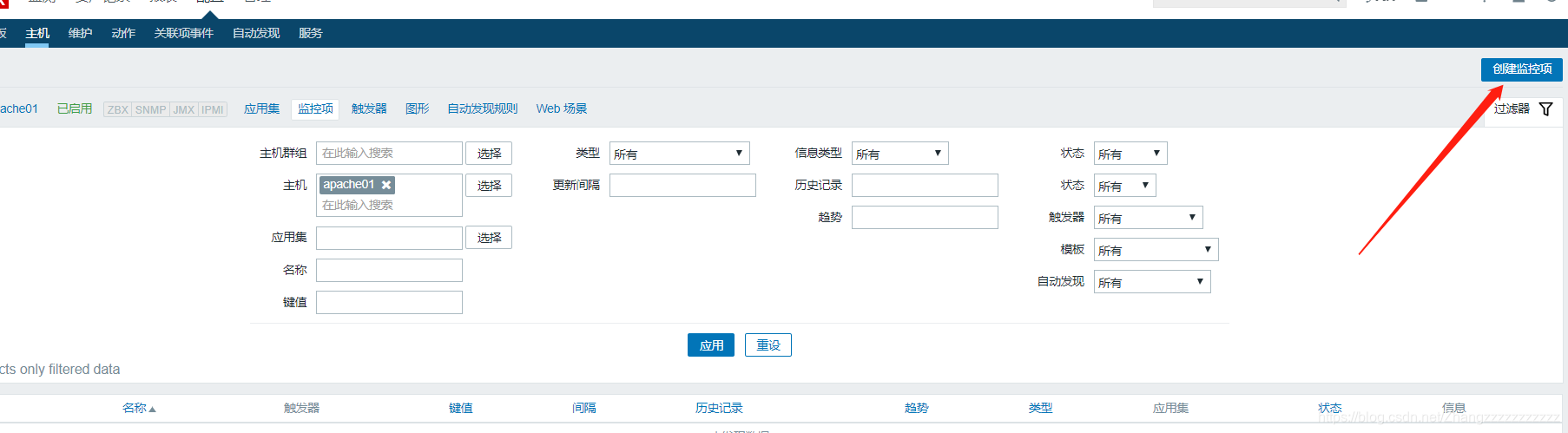Screen dimensions: 1568x433
Task: Click the JMX availability indicator
Action: pos(183,109)
